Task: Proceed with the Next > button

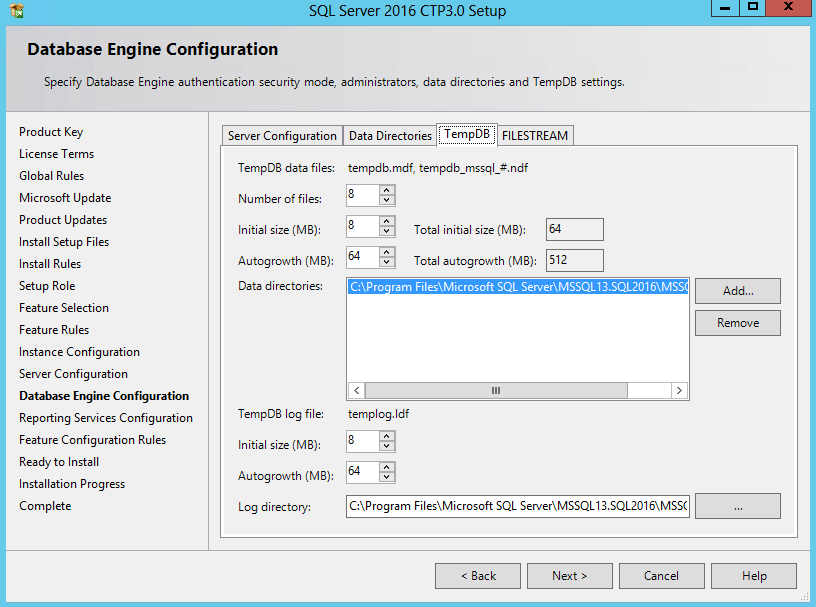Action: (x=569, y=576)
